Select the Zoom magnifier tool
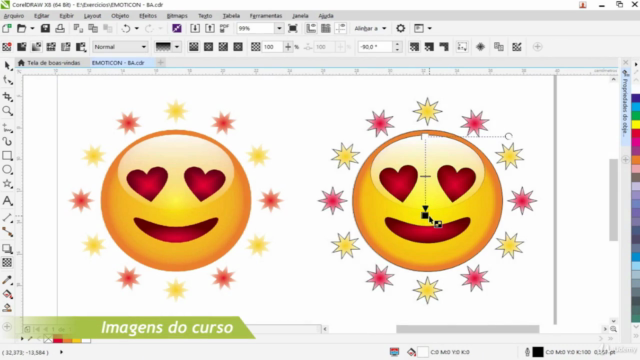 point(7,111)
